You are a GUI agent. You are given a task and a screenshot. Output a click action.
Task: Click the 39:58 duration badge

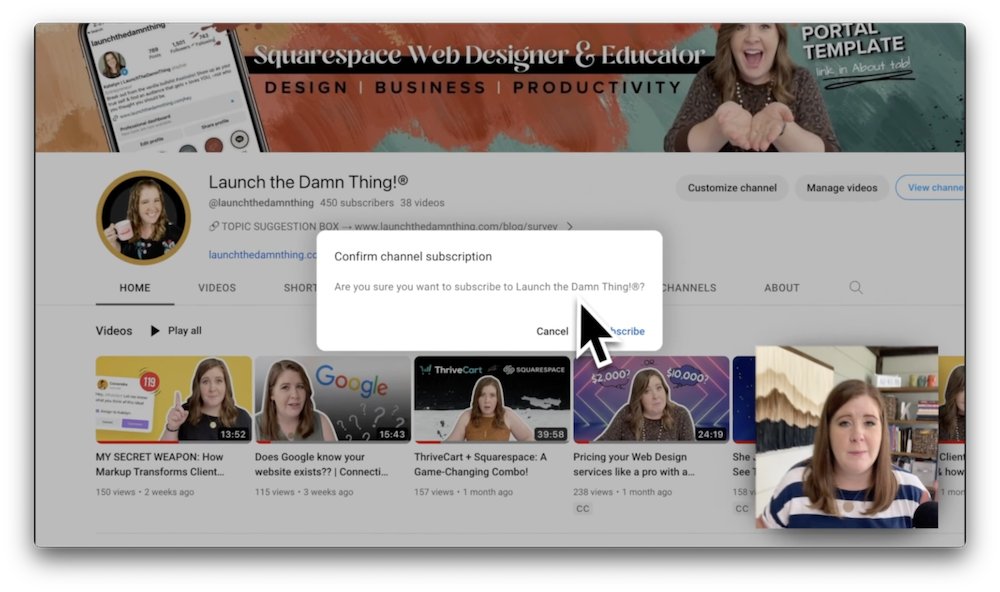point(550,434)
